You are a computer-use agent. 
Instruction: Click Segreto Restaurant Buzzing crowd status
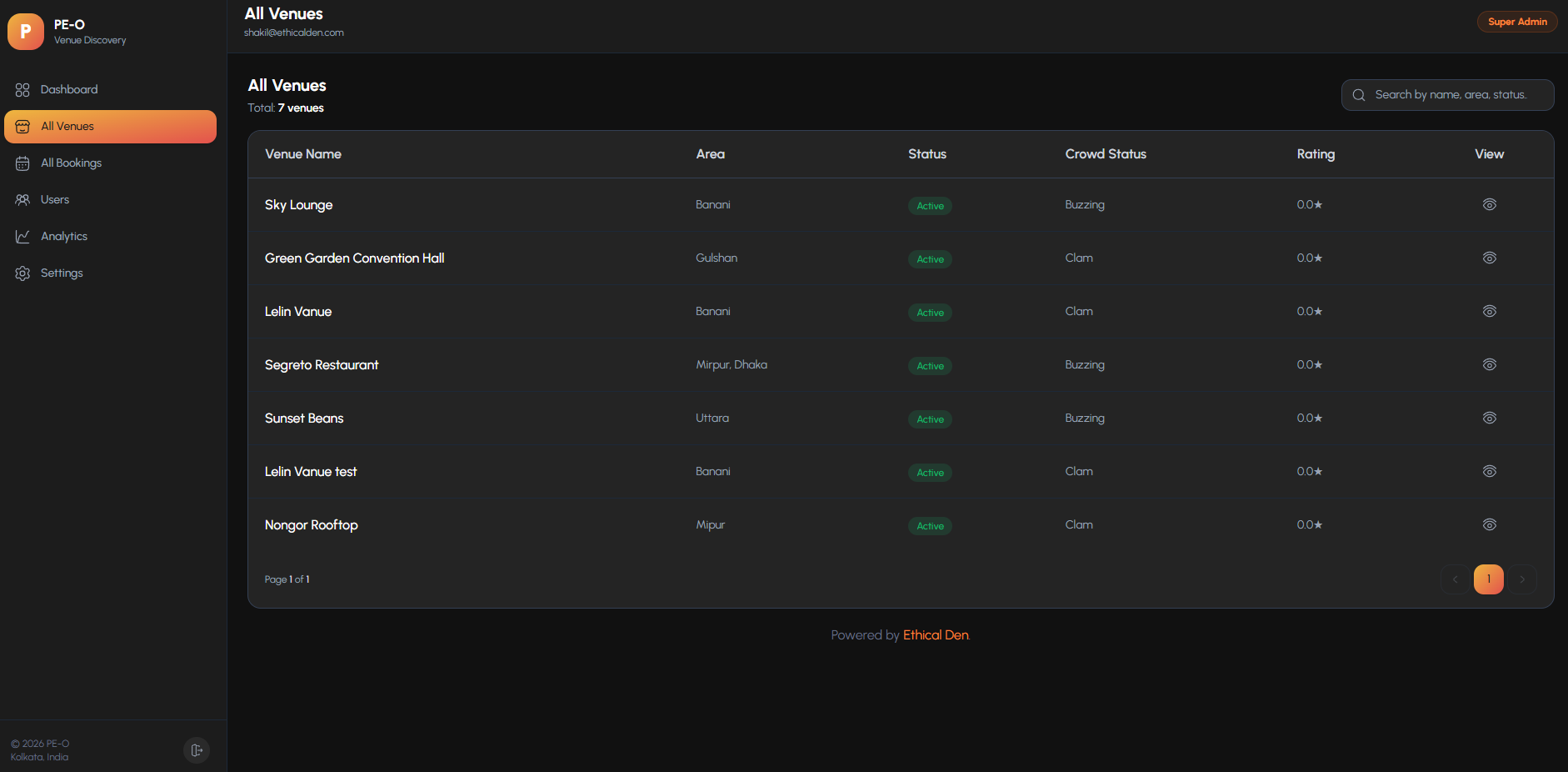click(1085, 364)
